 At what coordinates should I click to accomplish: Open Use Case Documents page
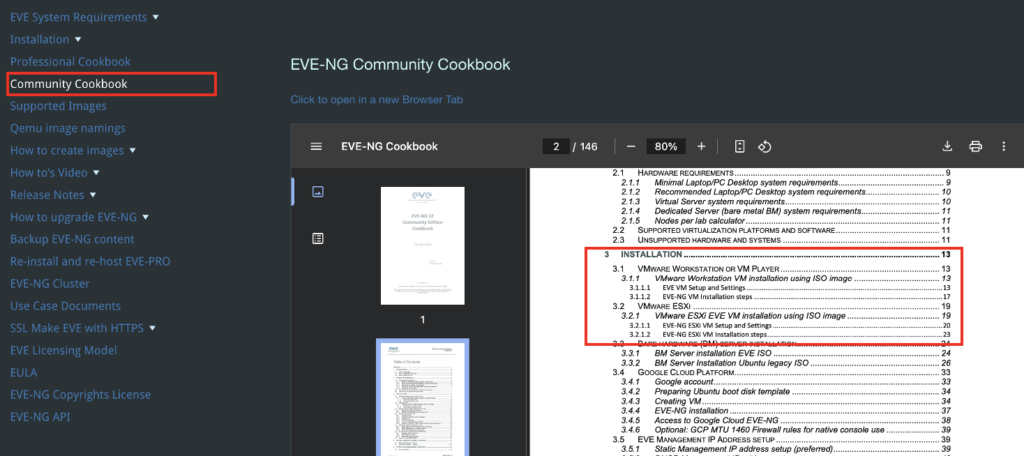(x=65, y=306)
